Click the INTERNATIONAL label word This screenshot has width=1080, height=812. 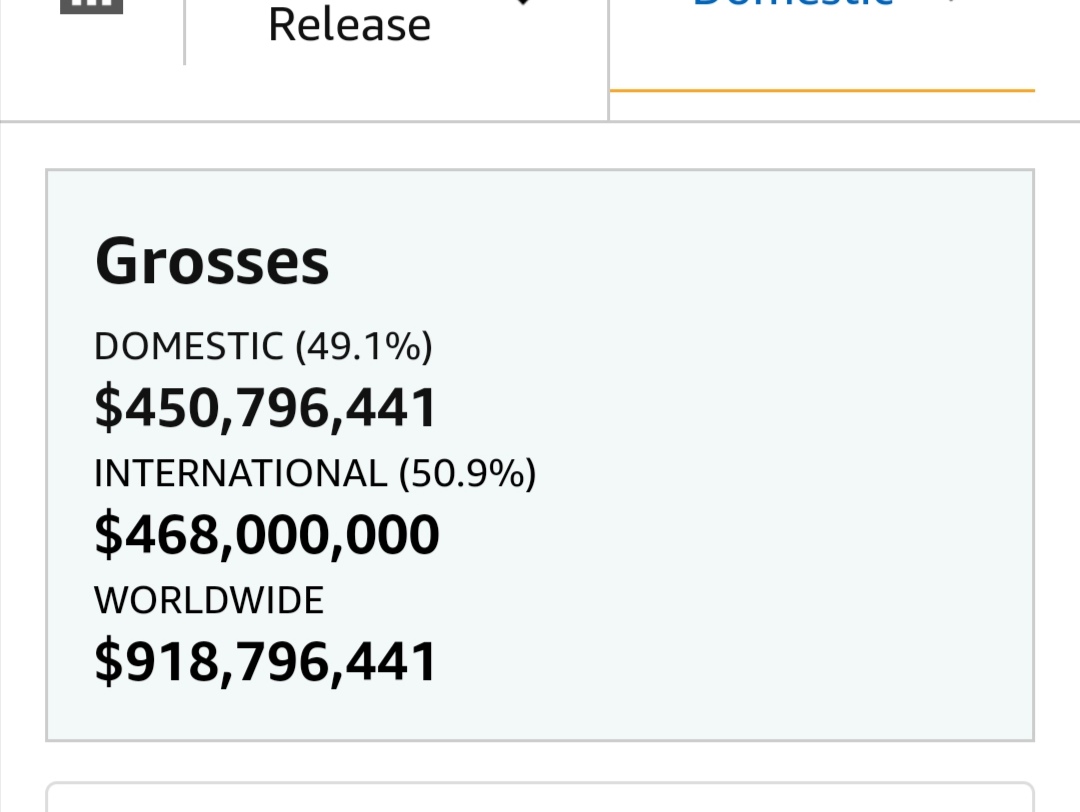pos(241,473)
